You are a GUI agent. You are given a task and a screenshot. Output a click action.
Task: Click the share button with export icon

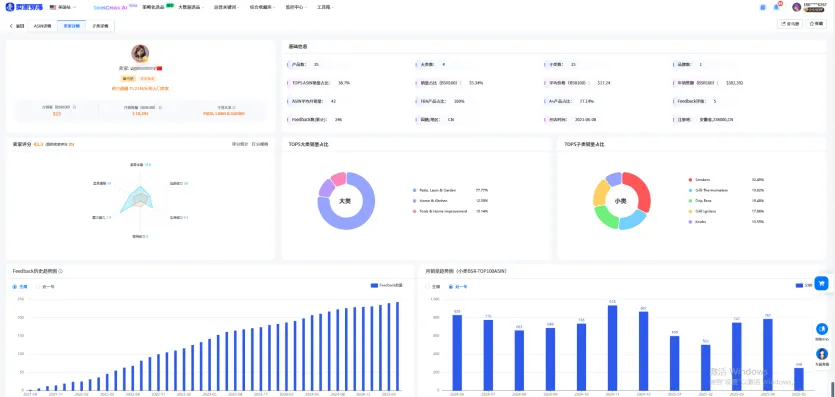coord(790,23)
